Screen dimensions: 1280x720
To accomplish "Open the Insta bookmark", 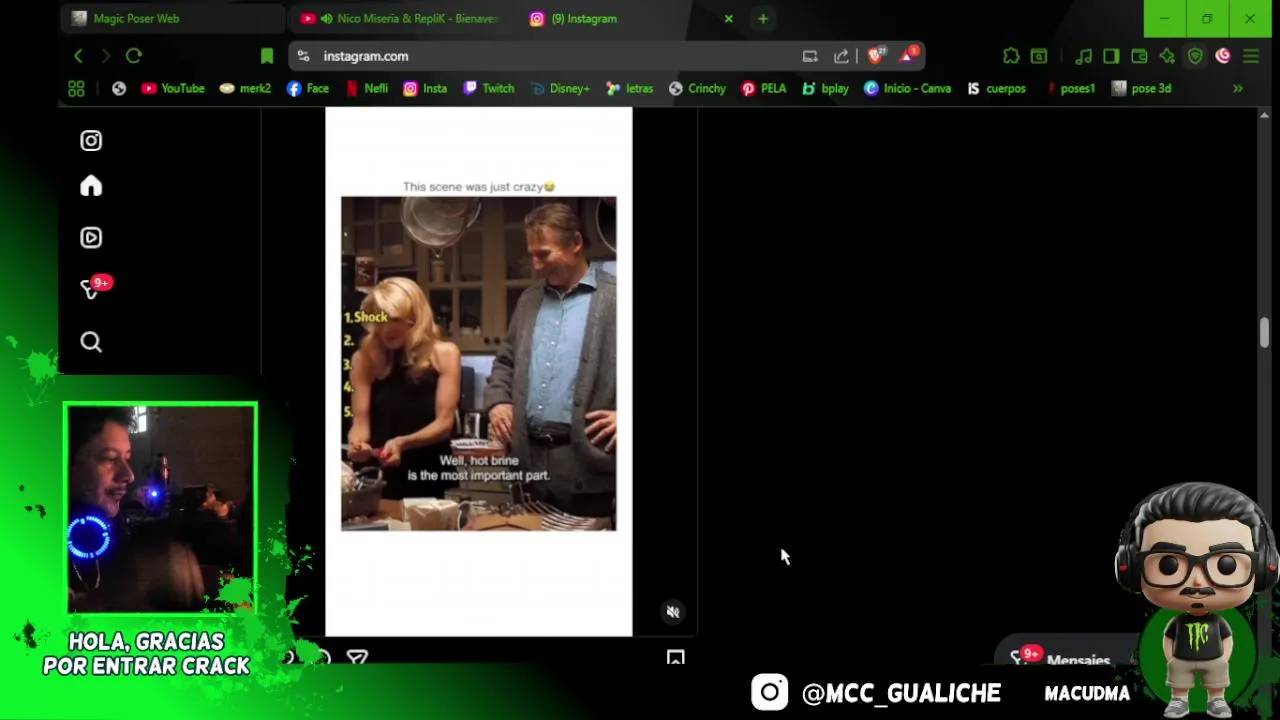I will coord(424,89).
